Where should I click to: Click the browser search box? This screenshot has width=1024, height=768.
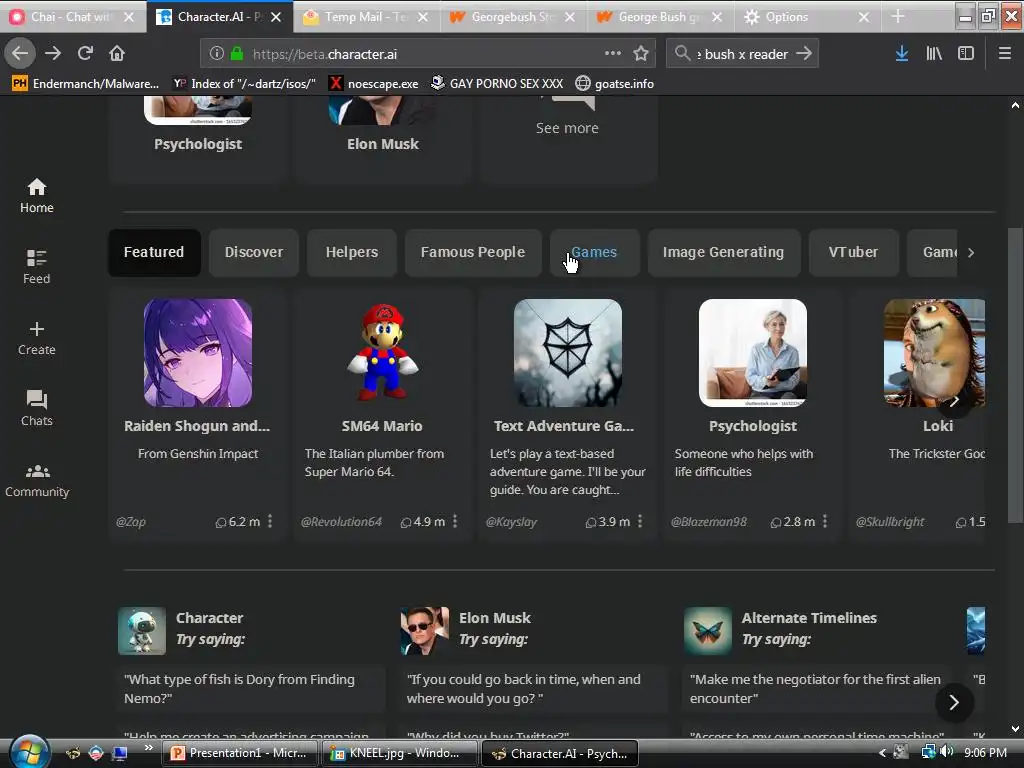pos(744,54)
